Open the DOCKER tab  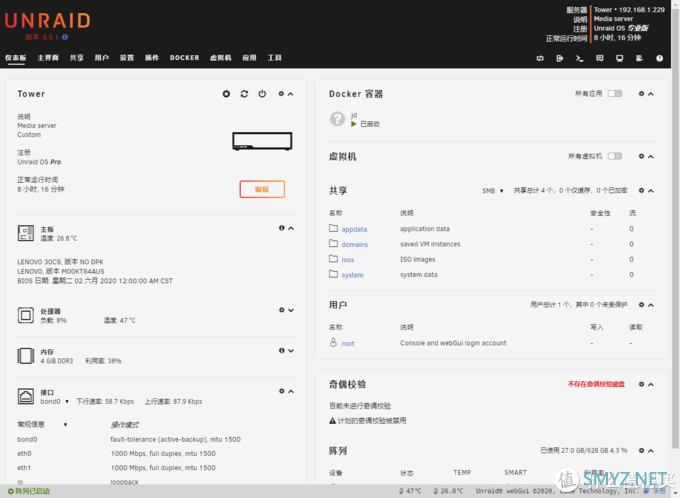coord(184,58)
